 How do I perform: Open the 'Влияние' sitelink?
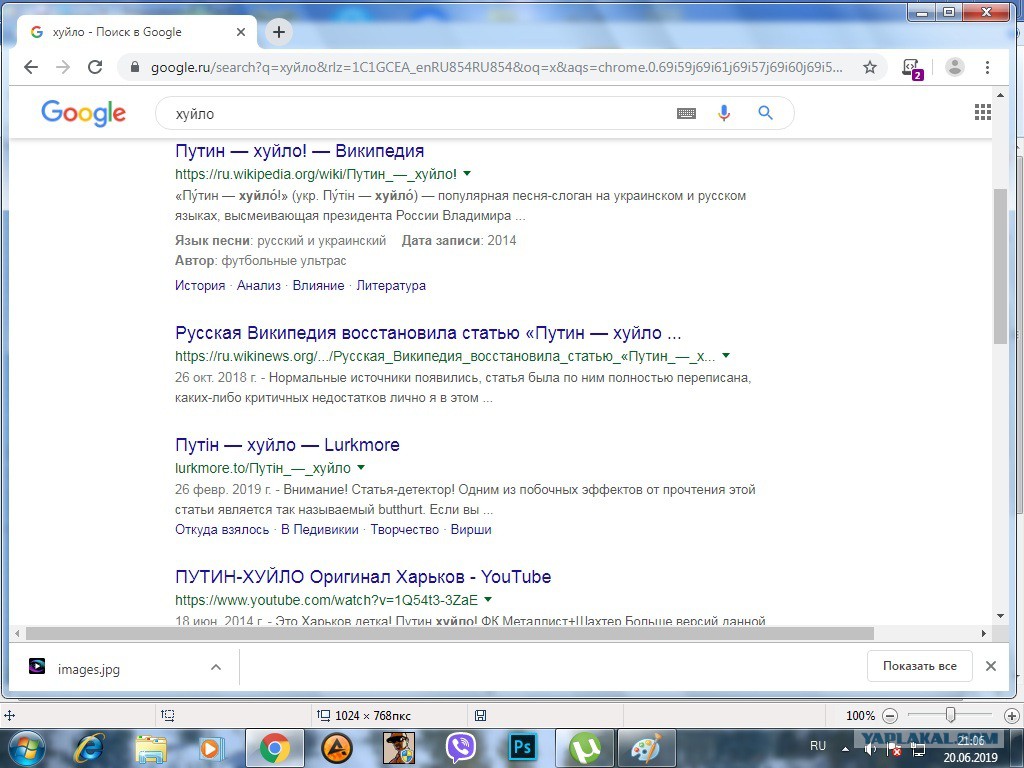pos(318,285)
